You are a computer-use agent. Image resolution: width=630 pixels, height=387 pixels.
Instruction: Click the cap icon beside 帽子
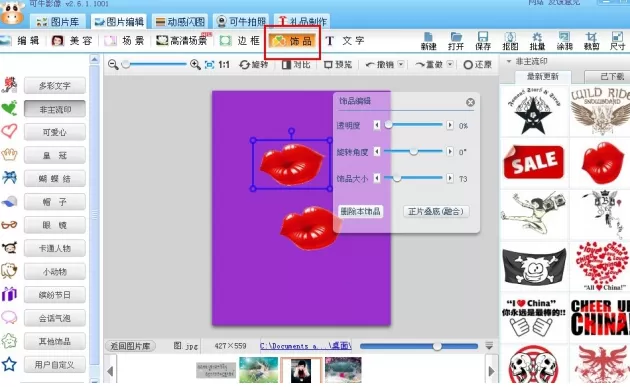coord(9,201)
